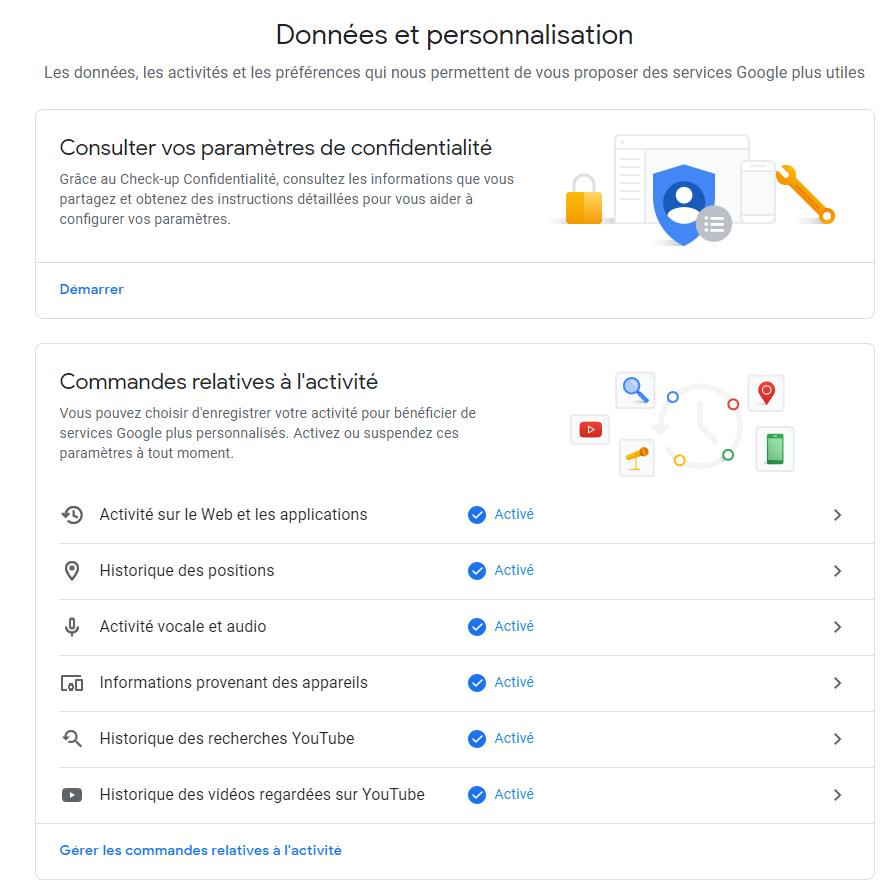This screenshot has width=893, height=893.
Task: Click the yellow padlock illustration icon
Action: pyautogui.click(x=585, y=202)
